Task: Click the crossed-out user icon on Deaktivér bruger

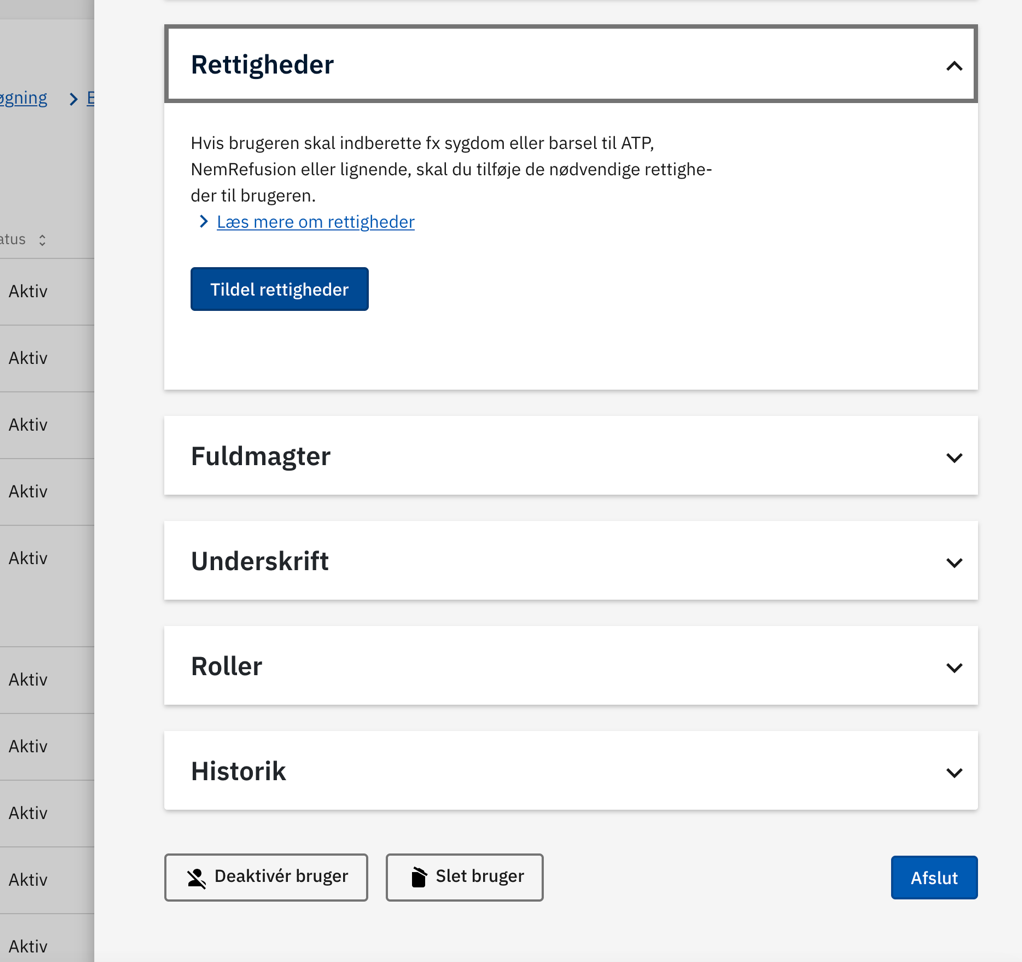Action: pyautogui.click(x=196, y=878)
